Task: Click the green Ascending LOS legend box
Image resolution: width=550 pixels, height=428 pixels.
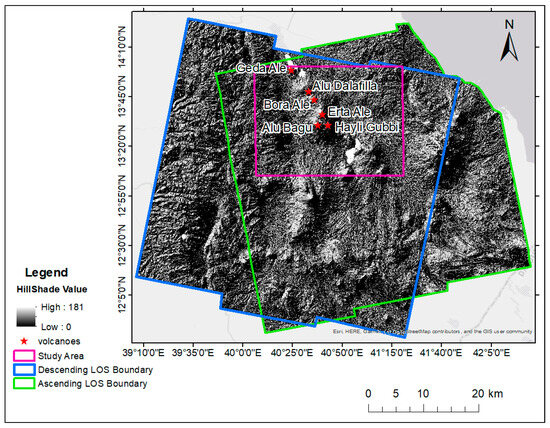Action: 24,383
